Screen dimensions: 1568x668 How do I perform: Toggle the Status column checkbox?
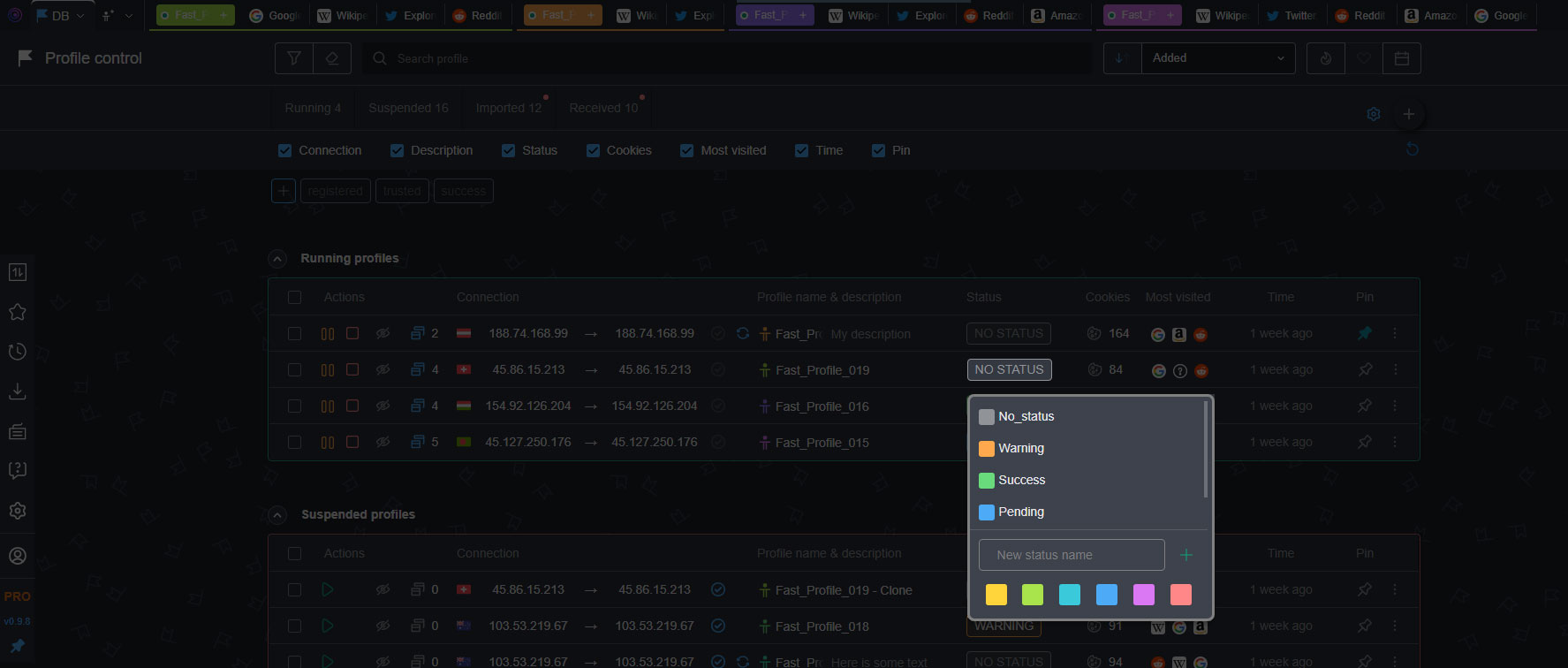(x=508, y=150)
